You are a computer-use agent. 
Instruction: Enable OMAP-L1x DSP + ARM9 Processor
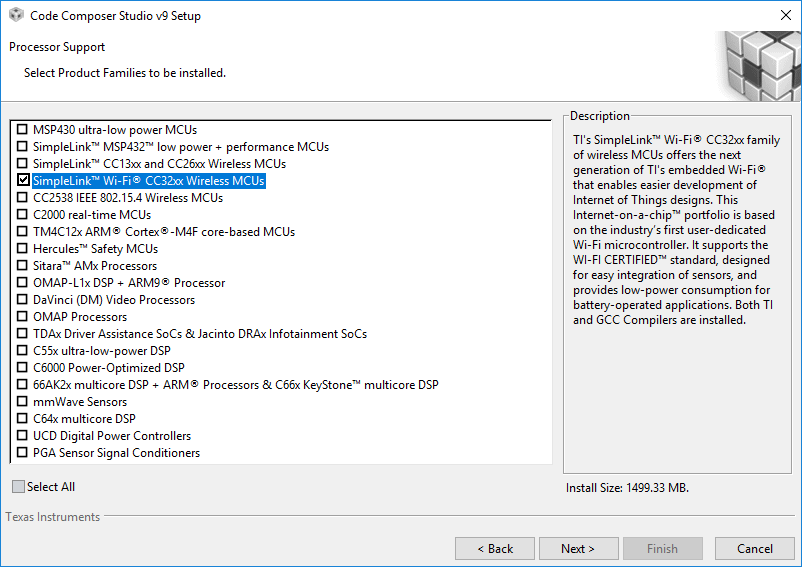tap(22, 282)
